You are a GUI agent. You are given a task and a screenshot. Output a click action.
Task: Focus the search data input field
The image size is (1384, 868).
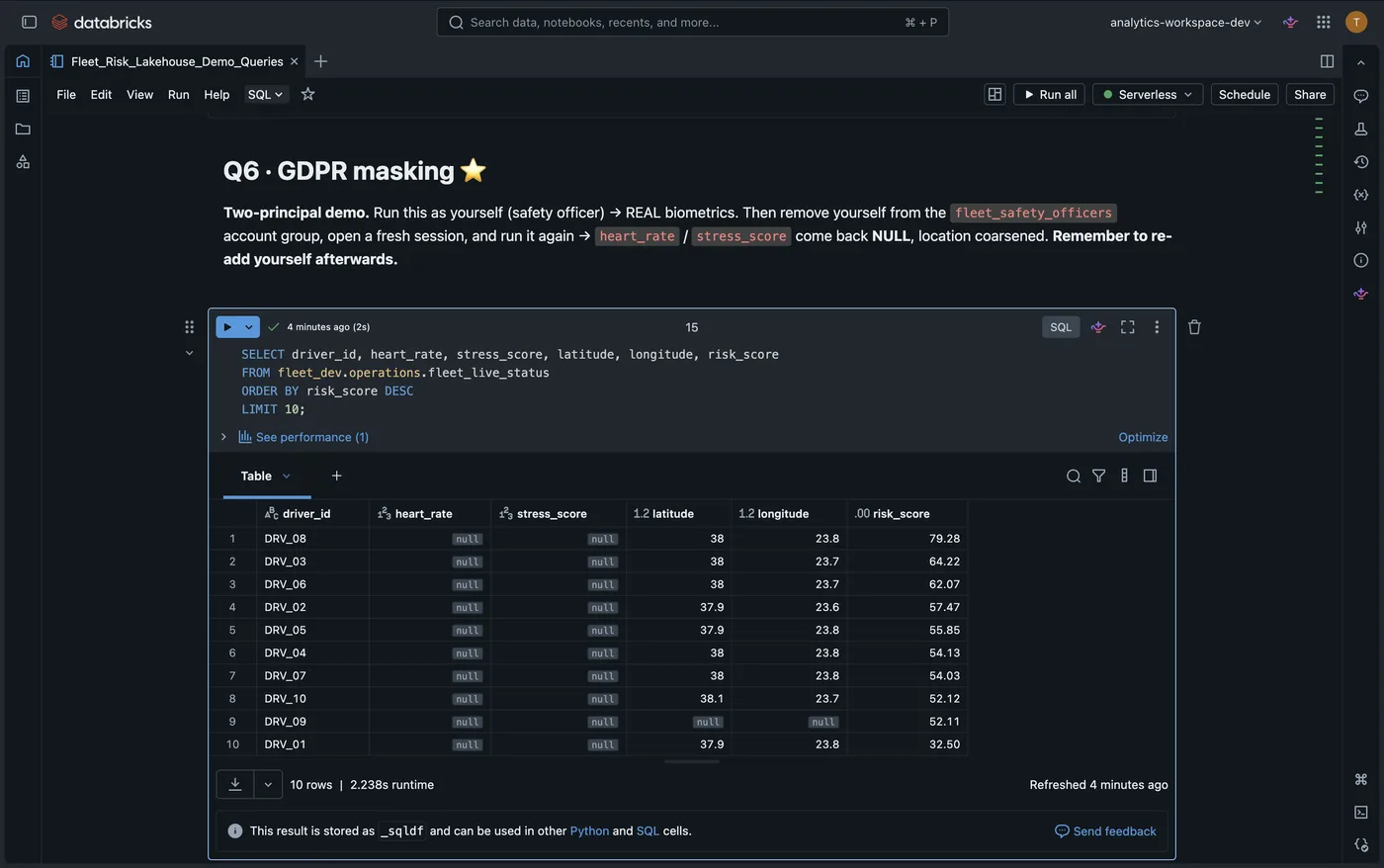tap(692, 22)
